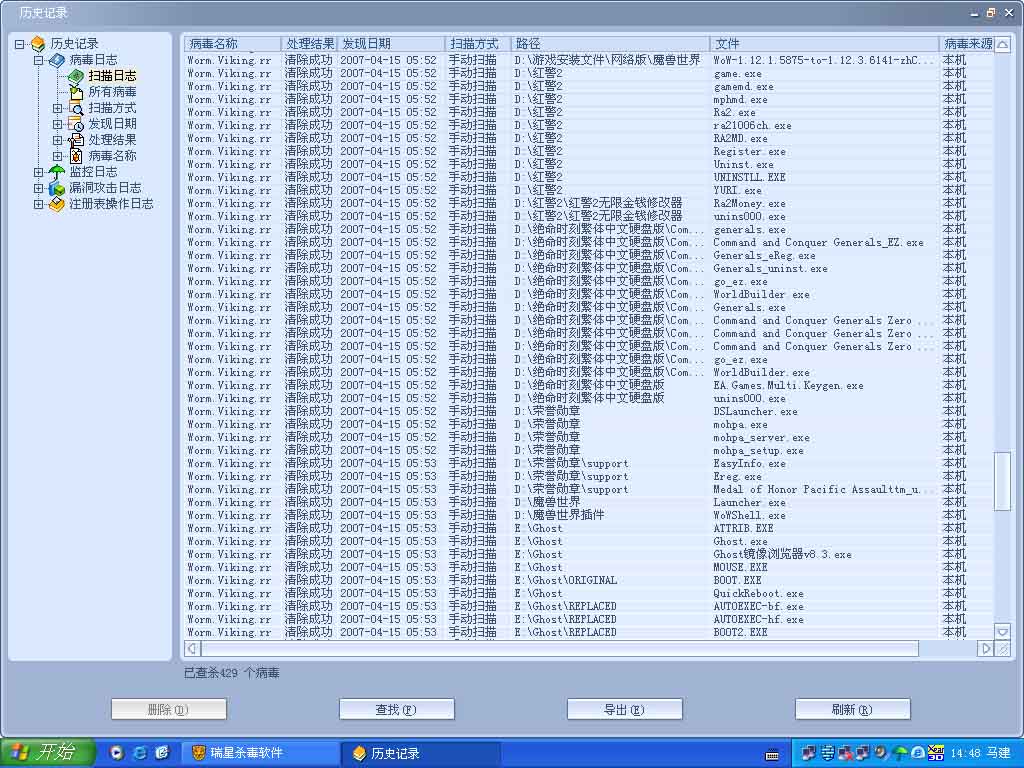The height and width of the screenshot is (768, 1024).
Task: Click the 发现日期 calendar clock icon
Action: point(76,124)
